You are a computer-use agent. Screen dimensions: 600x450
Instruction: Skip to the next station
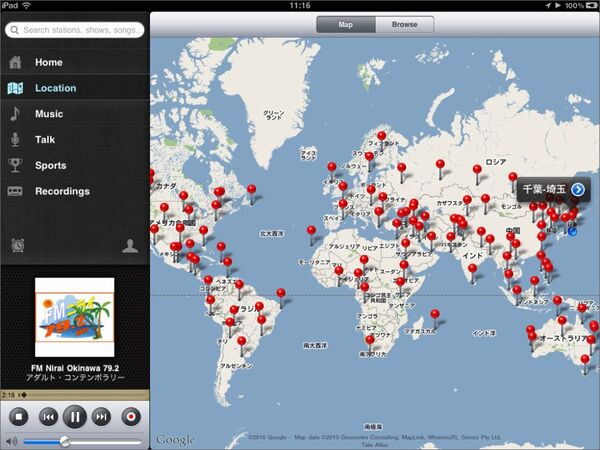pos(101,417)
